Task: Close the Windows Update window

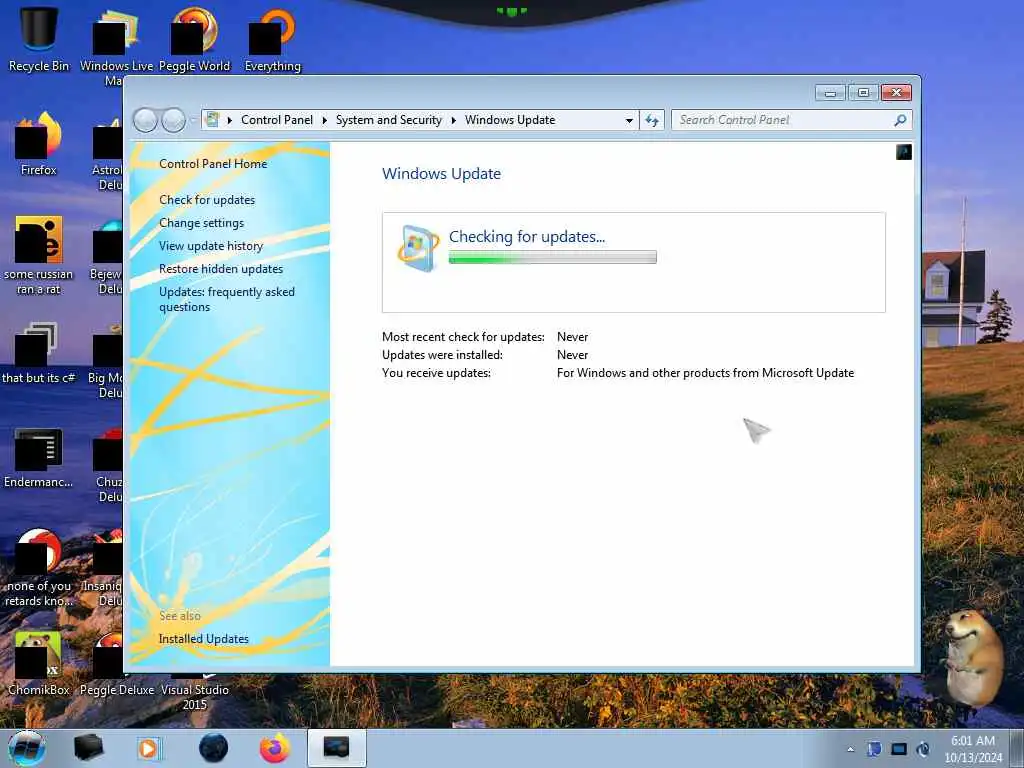Action: click(x=896, y=93)
